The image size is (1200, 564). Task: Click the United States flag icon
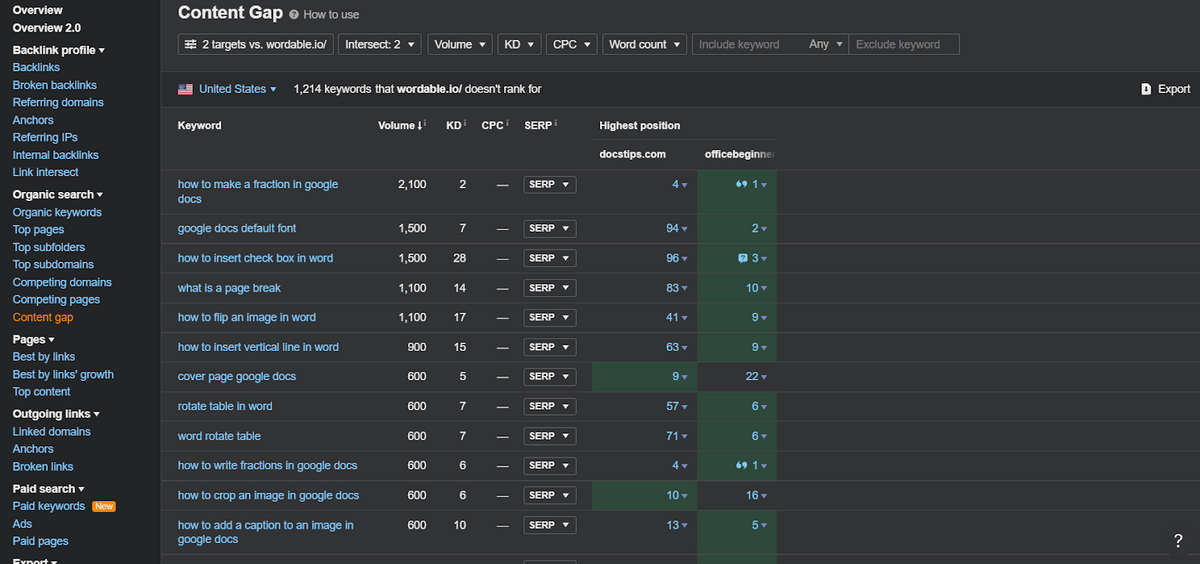point(185,89)
